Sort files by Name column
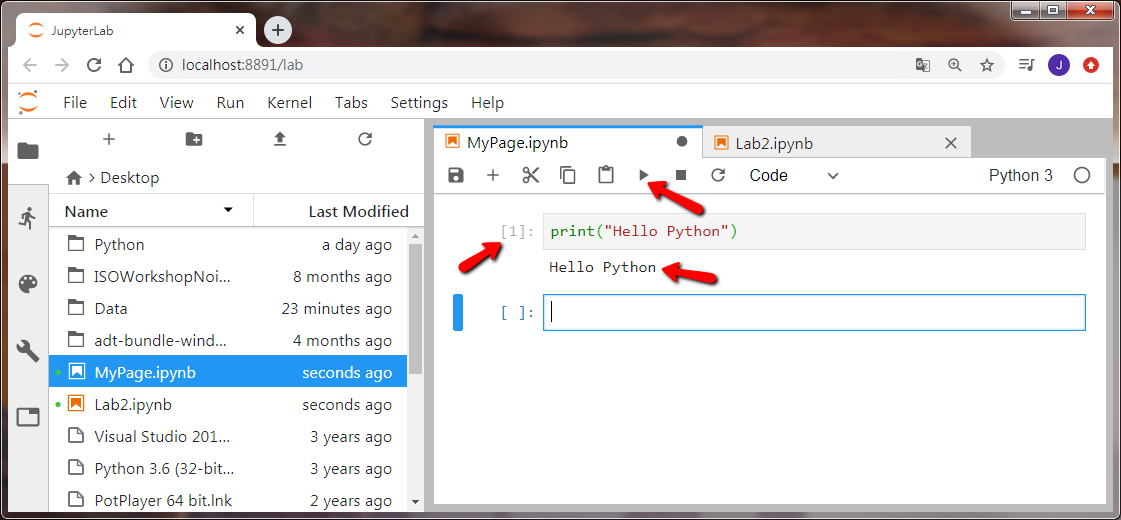 151,212
